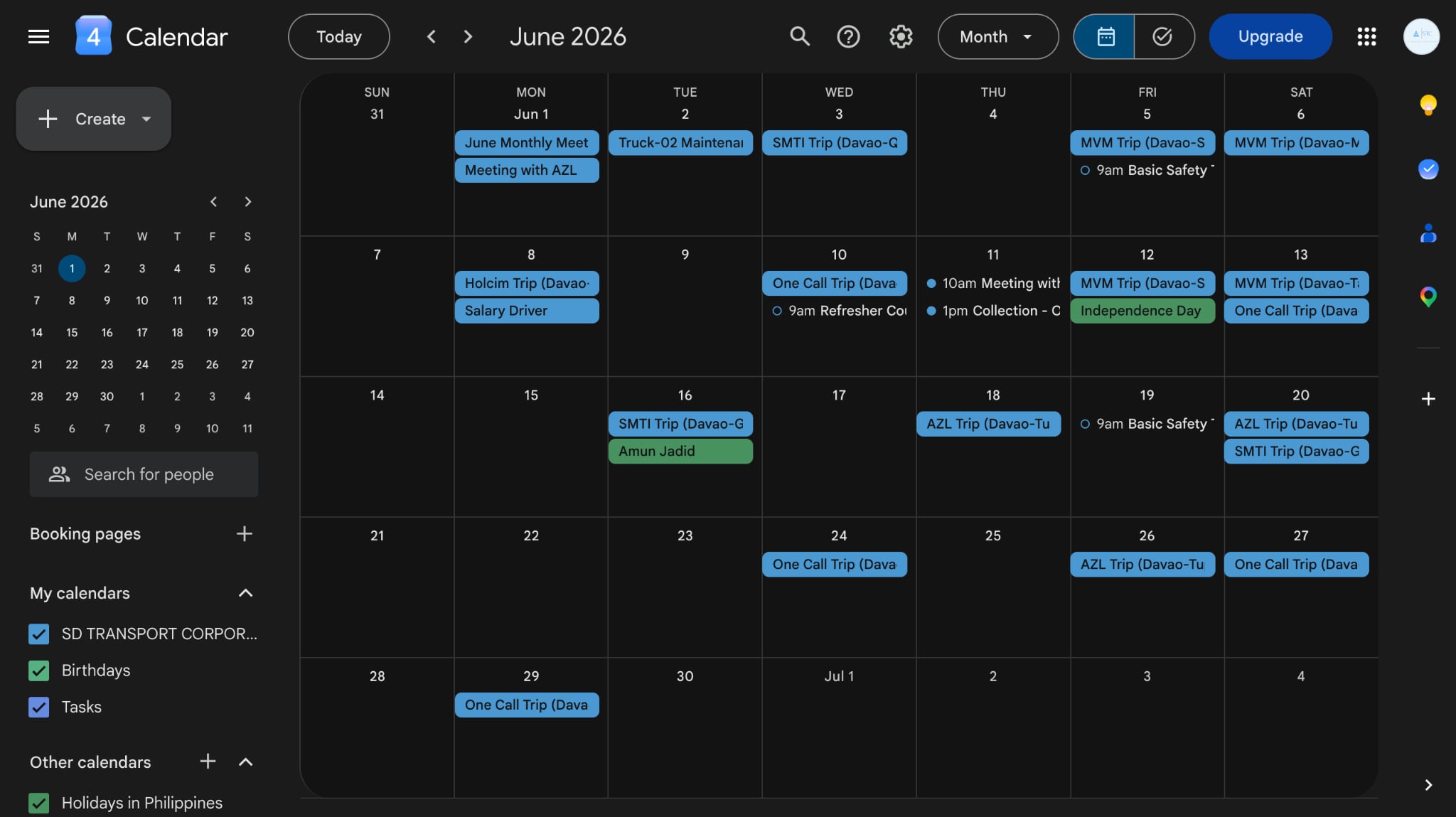Switch to the Calendar view tab
Viewport: 1456px width, 817px height.
[x=1105, y=36]
